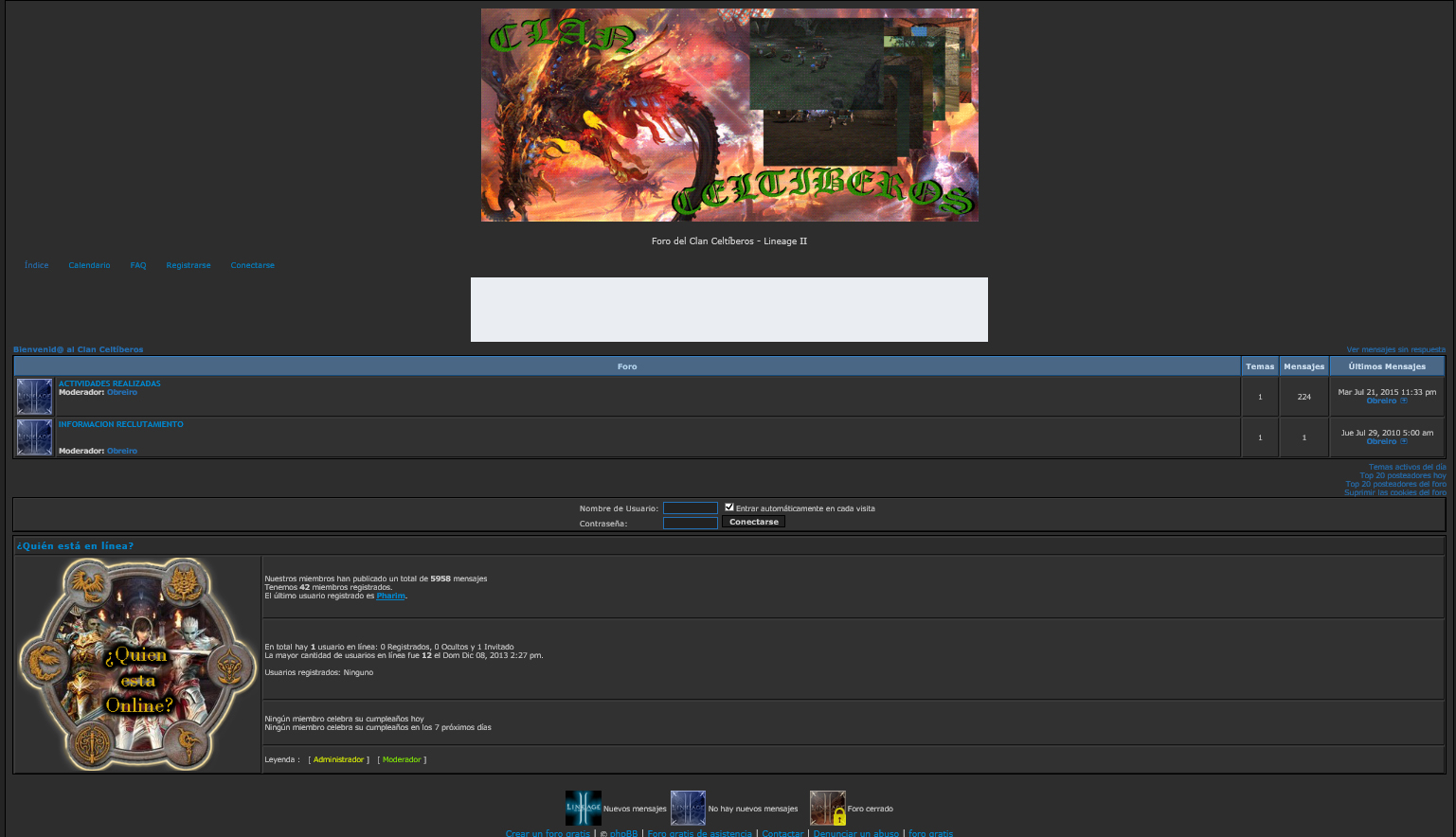Open the Crear un foro gratis footer link
This screenshot has width=1456, height=837.
[548, 833]
